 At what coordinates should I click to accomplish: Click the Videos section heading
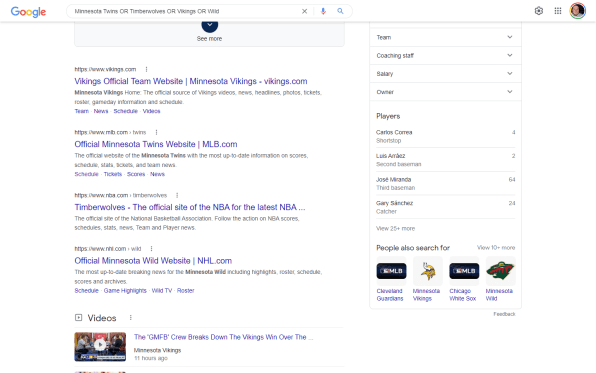click(102, 318)
